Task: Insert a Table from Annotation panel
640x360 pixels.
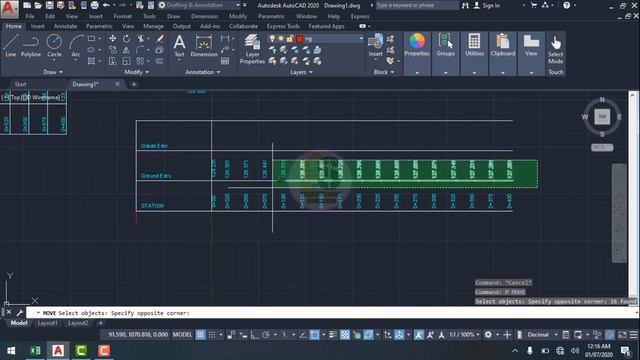Action: click(225, 61)
